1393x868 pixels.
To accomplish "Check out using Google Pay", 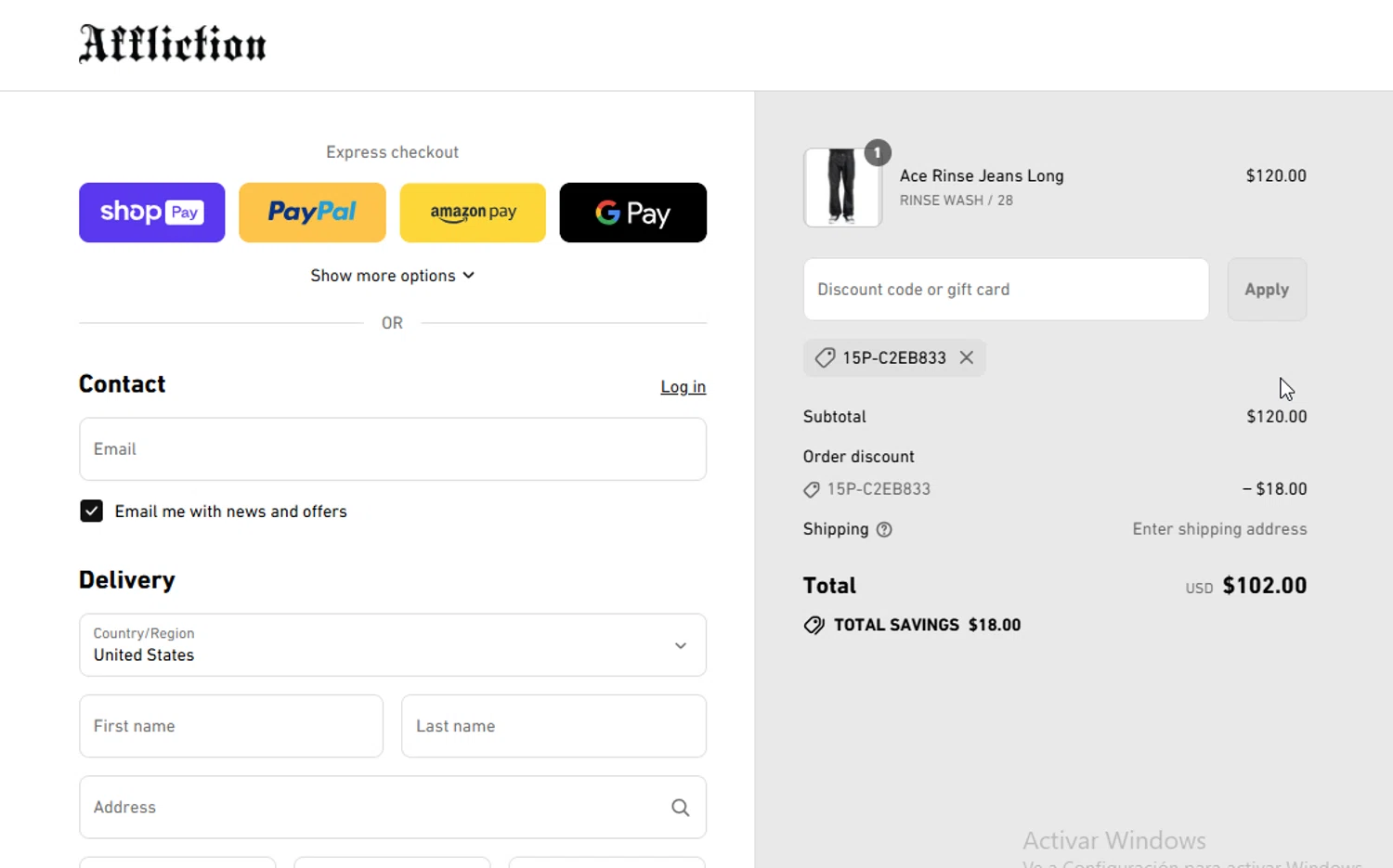I will click(633, 213).
